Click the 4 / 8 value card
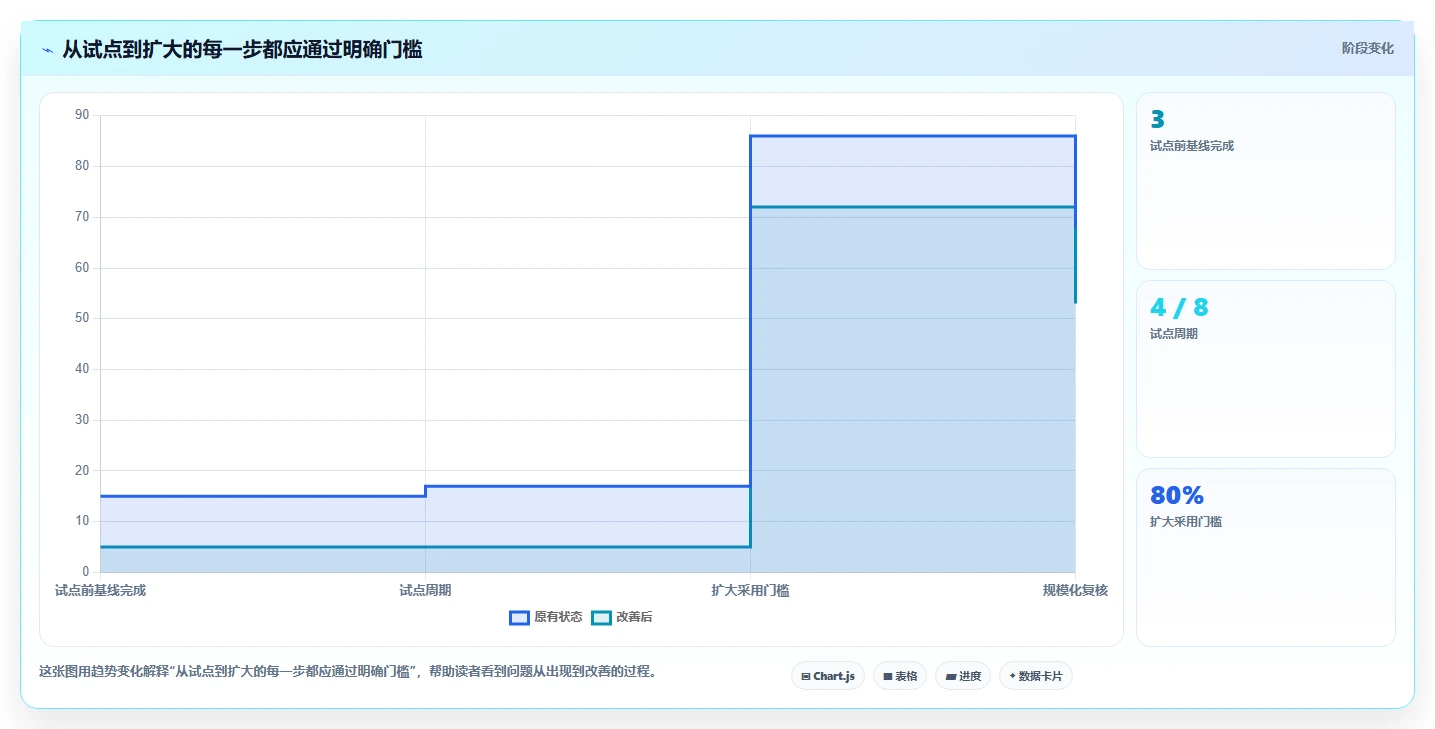Image resolution: width=1435 pixels, height=729 pixels. point(1265,368)
